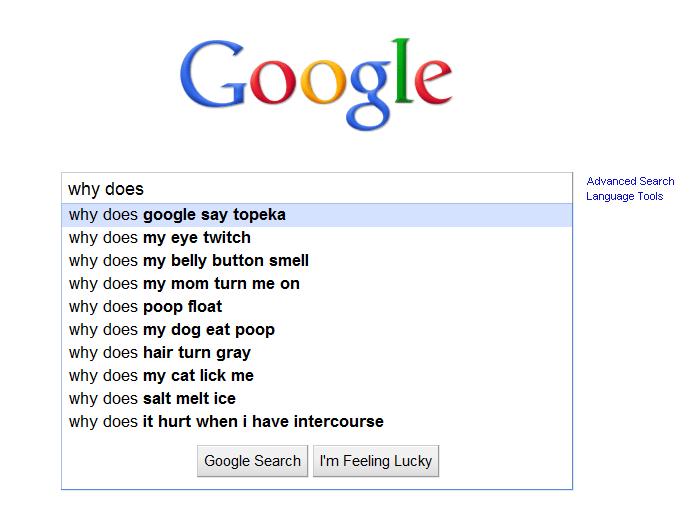Choose 'why does my cat lick me'
The width and height of the screenshot is (698, 521).
pos(317,376)
